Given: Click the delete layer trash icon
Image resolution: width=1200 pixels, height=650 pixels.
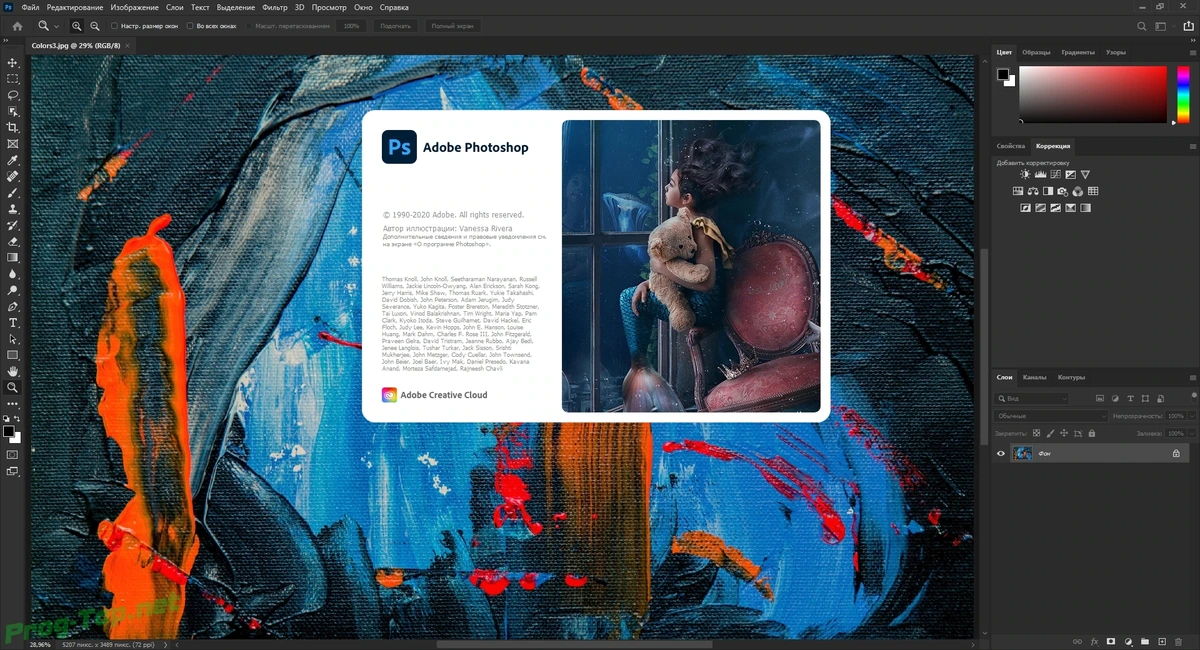Looking at the screenshot, I should click(1179, 641).
